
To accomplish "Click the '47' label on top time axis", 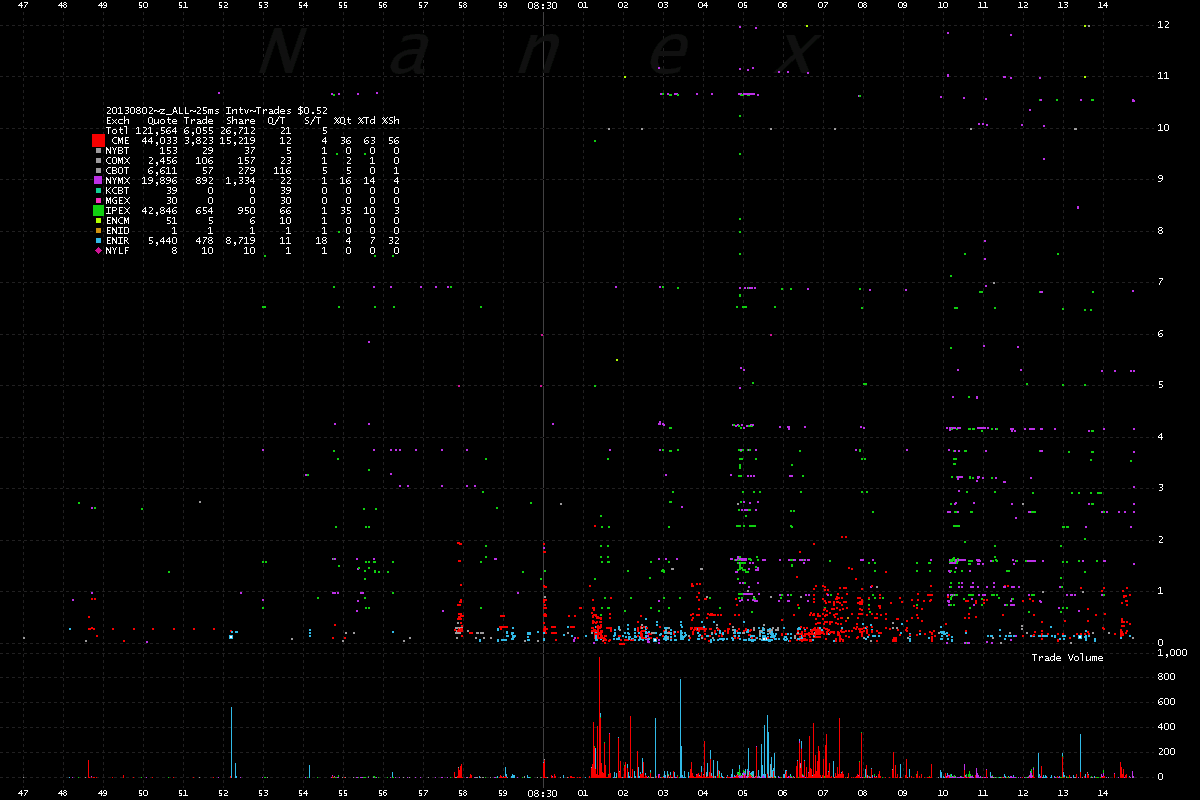I will tap(23, 6).
